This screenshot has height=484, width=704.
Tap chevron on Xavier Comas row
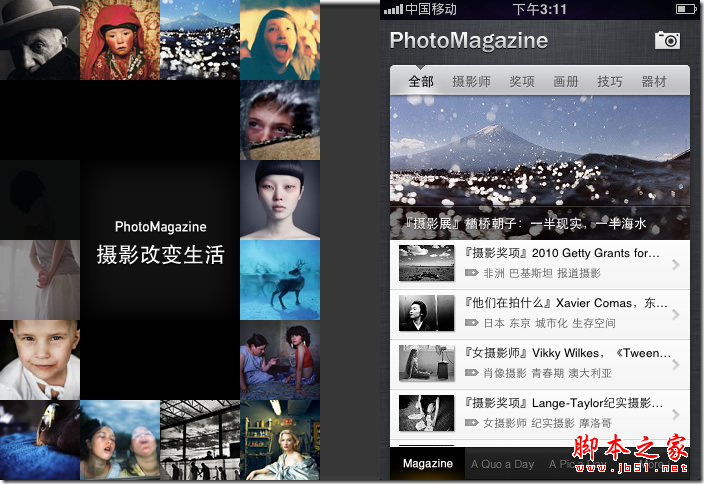coord(676,315)
